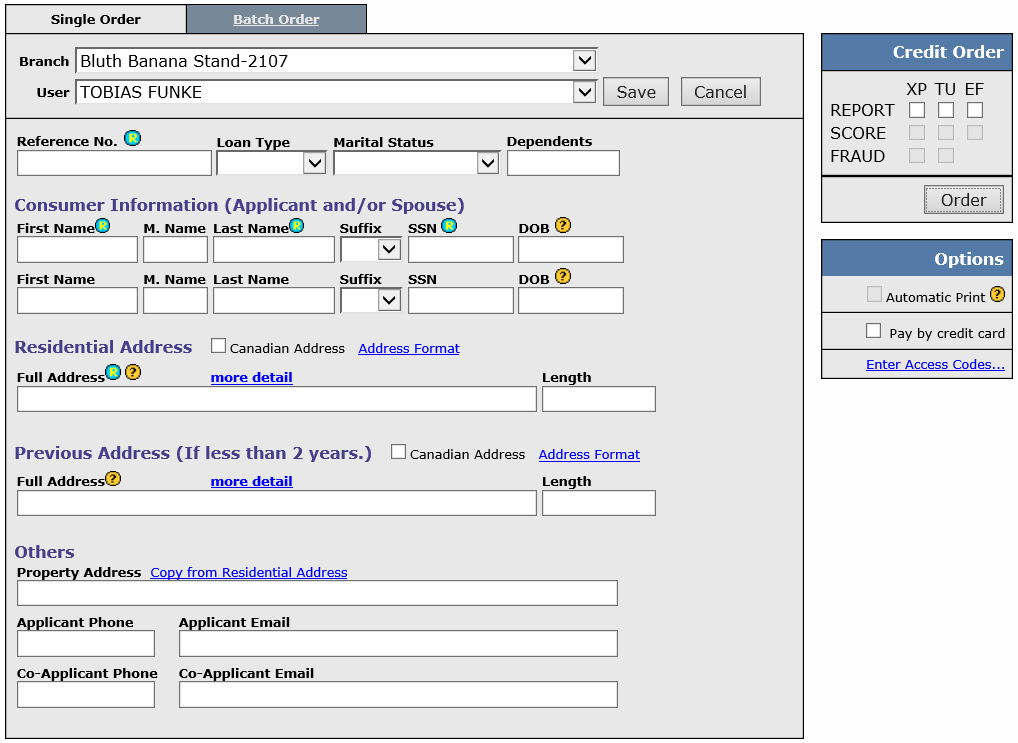1018x743 pixels.
Task: Click inside the Property Address field
Action: pos(317,592)
